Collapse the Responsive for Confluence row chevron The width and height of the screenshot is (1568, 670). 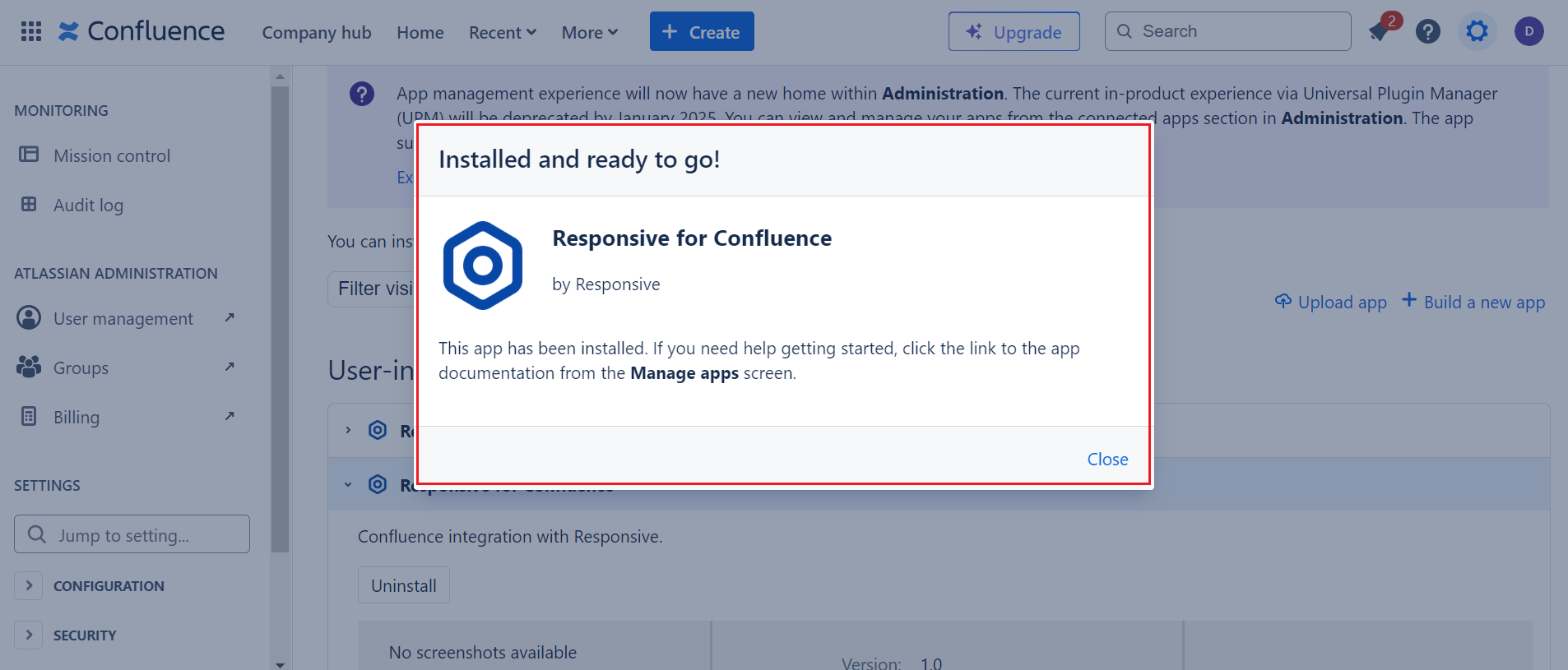(348, 485)
